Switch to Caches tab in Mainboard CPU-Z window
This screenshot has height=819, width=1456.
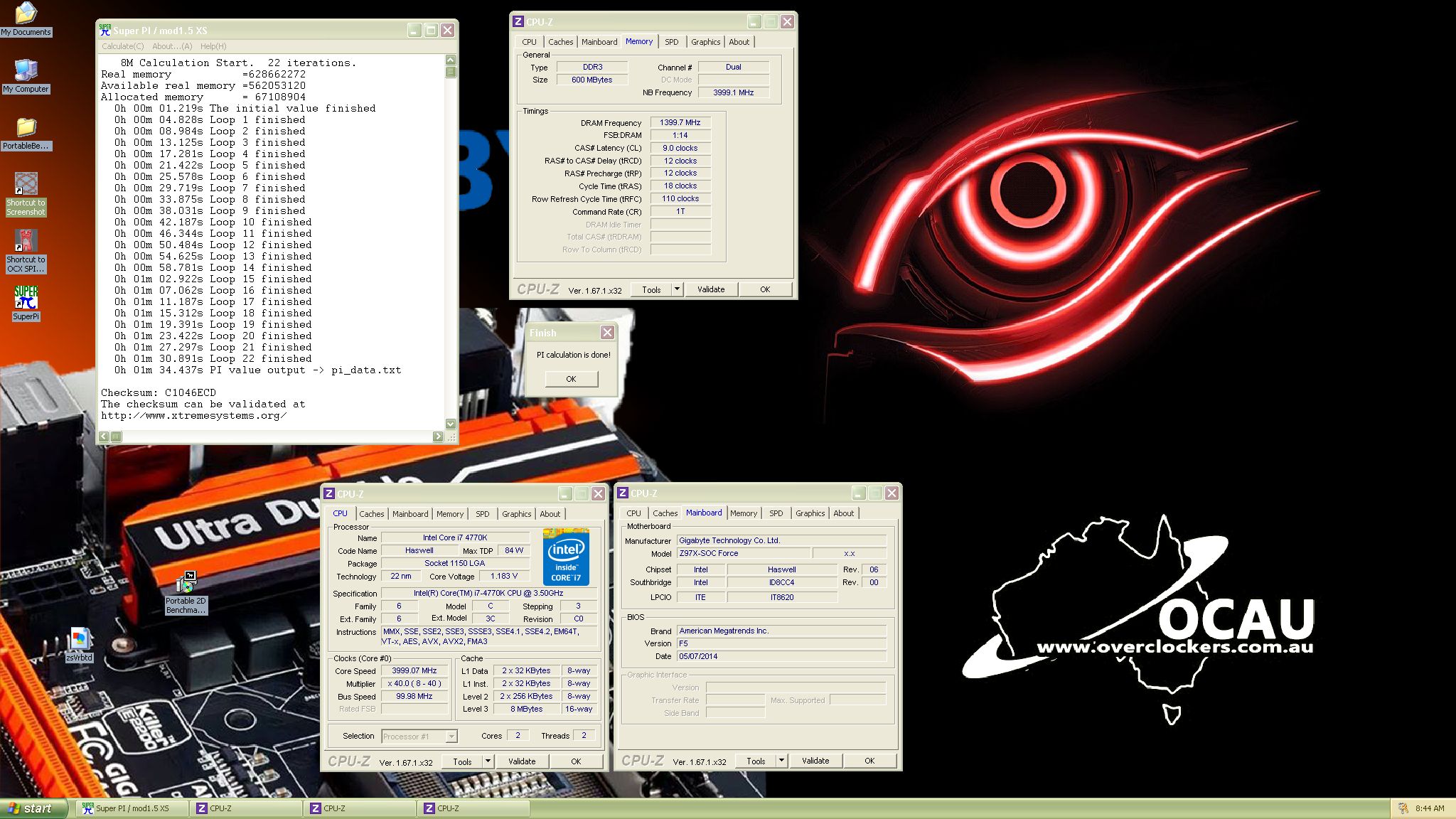pyautogui.click(x=665, y=513)
